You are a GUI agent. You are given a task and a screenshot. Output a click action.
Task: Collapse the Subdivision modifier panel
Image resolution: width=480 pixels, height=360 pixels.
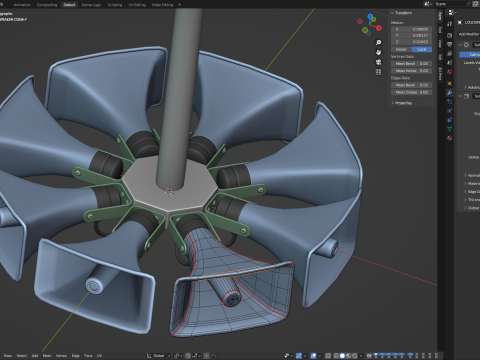[x=460, y=45]
